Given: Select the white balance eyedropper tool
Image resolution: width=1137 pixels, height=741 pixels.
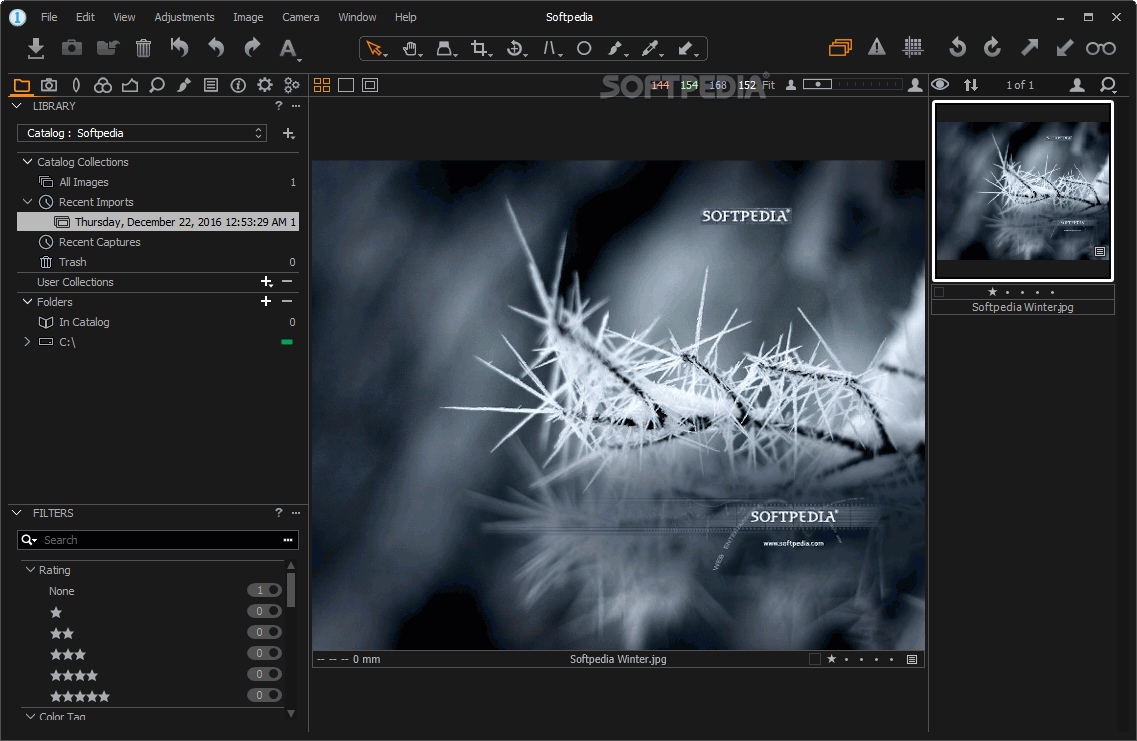Looking at the screenshot, I should (x=650, y=49).
